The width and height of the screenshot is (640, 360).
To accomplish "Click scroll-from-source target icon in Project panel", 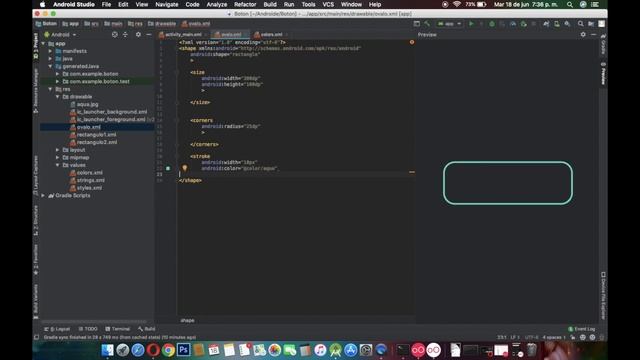I will (115, 35).
